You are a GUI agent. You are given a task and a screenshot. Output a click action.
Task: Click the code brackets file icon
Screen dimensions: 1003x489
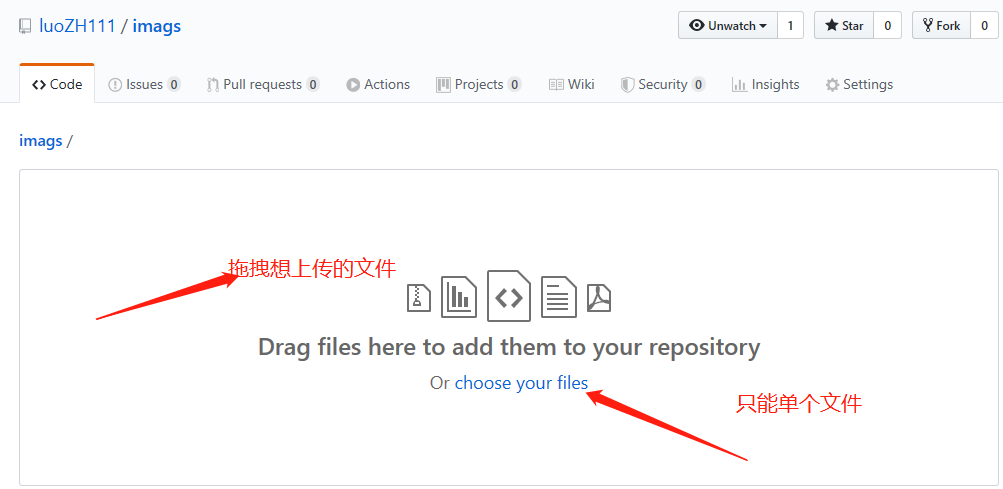pos(509,296)
